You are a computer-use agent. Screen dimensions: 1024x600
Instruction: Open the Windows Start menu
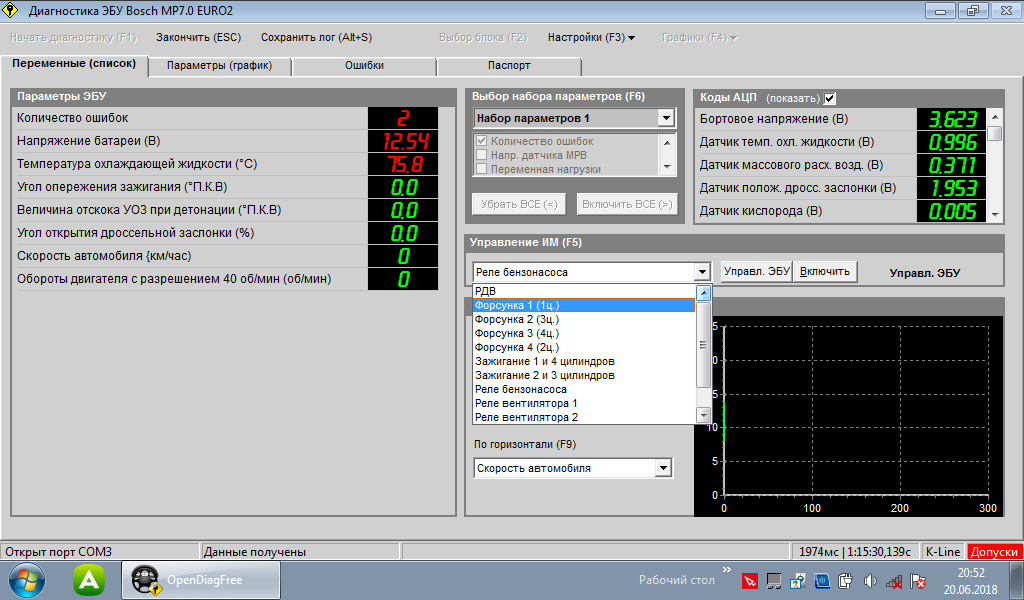tap(26, 579)
